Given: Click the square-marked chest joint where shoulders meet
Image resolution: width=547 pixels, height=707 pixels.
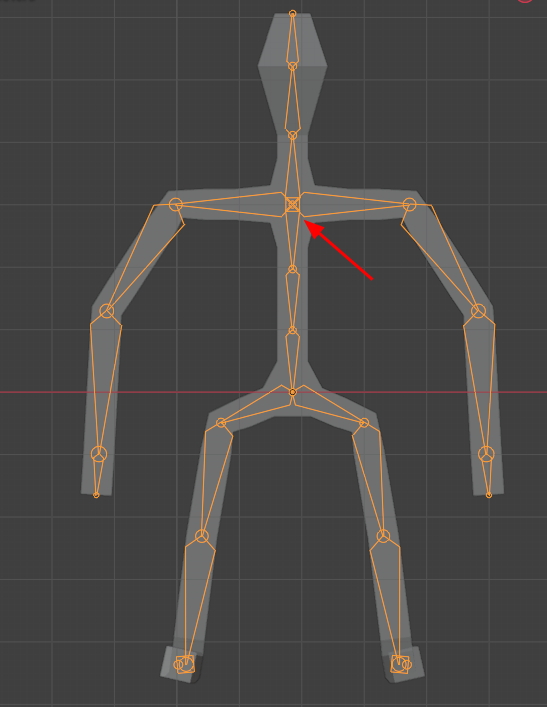Looking at the screenshot, I should pyautogui.click(x=293, y=205).
